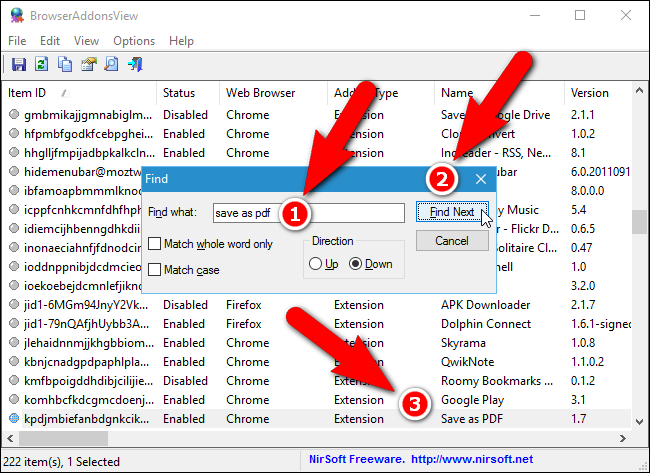
Task: Select row icon for gmbmikajjgmnabiglm item
Action: click(x=14, y=114)
